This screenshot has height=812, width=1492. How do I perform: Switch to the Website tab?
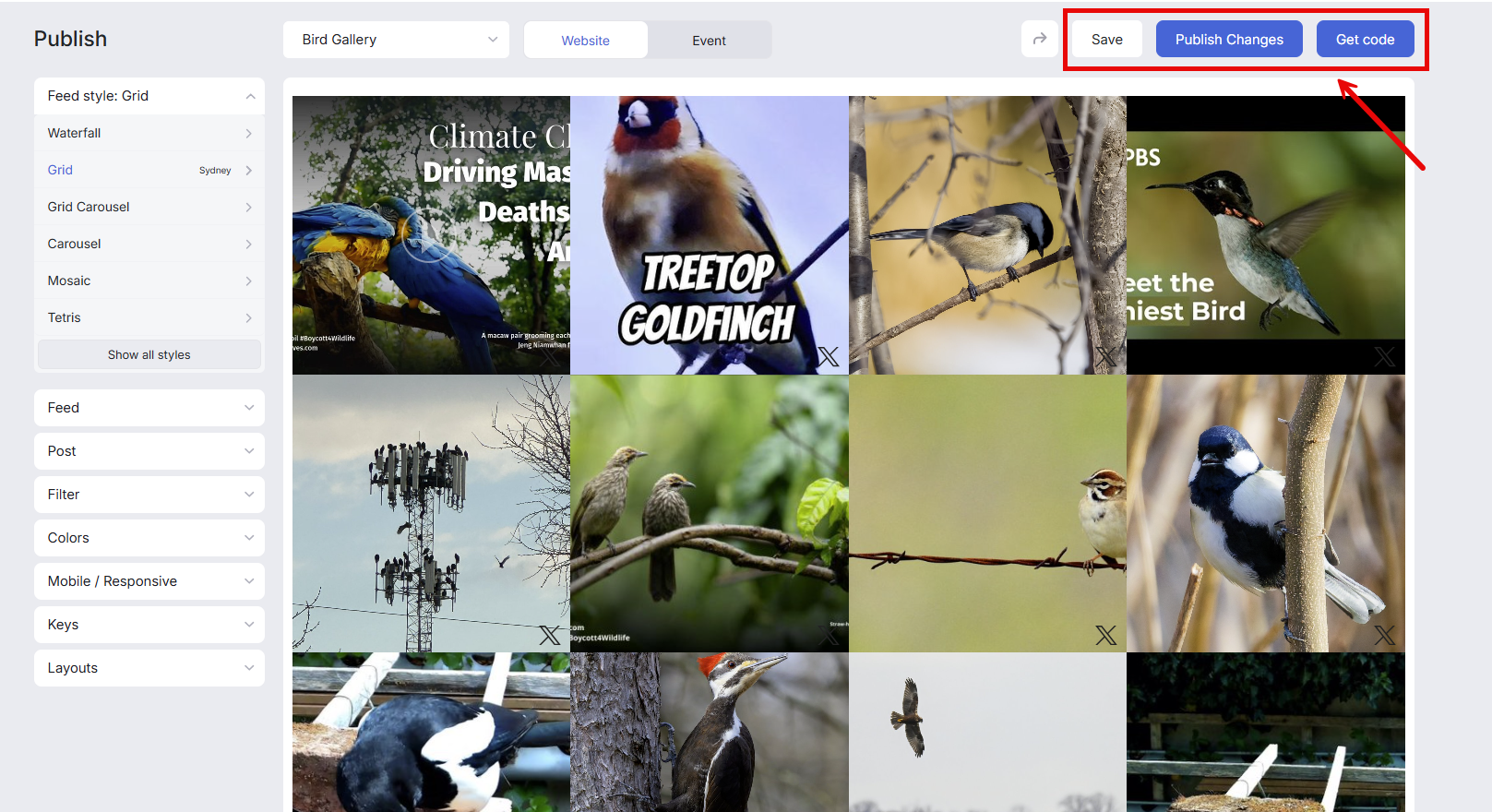coord(586,41)
